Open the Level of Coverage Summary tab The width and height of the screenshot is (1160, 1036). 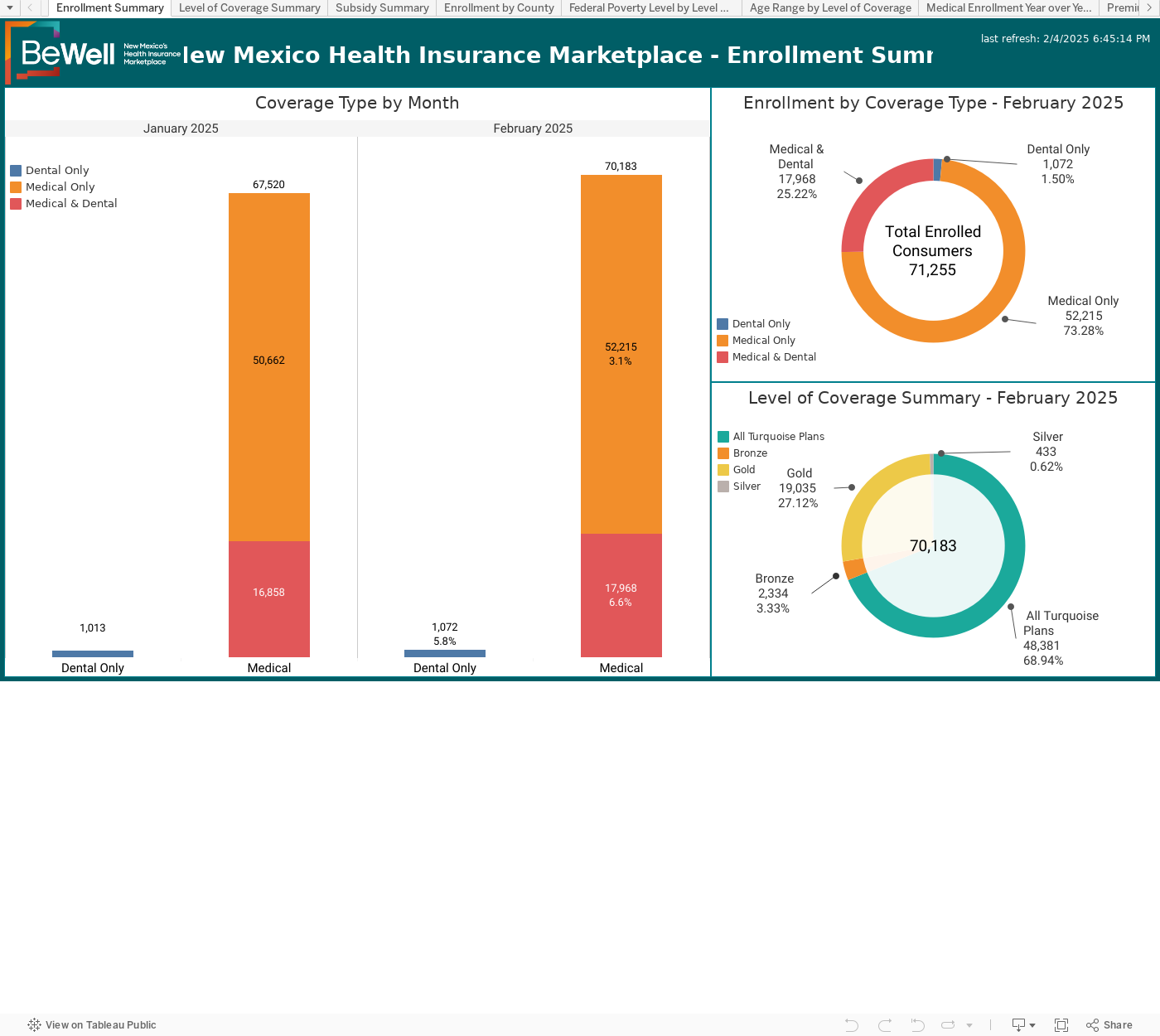pos(249,8)
